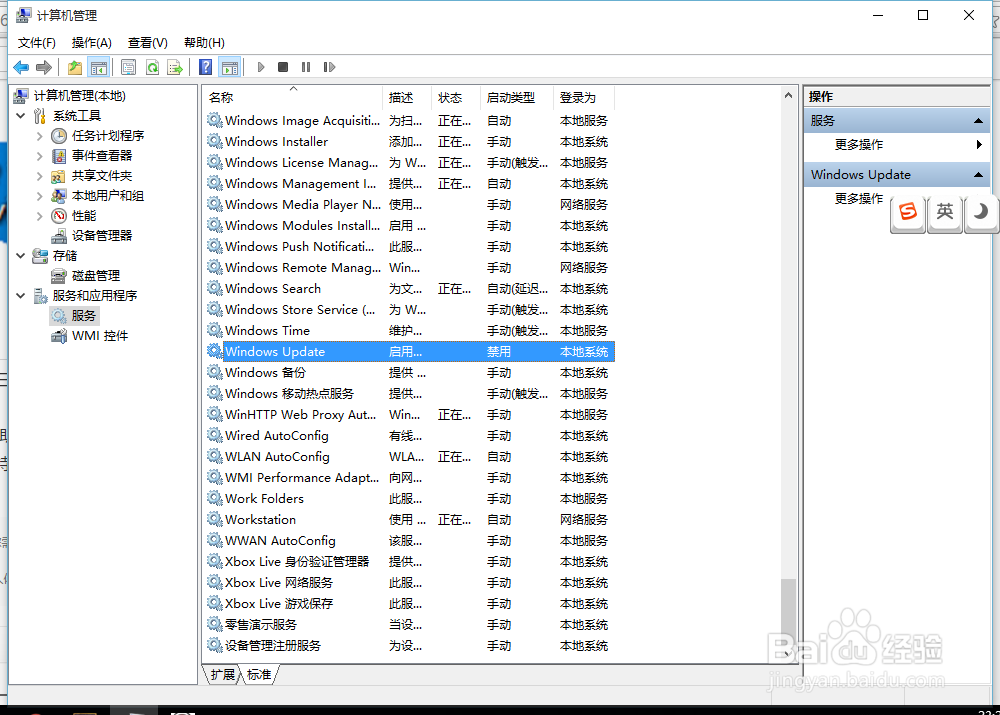Click the scrollbar up arrow in services list

pyautogui.click(x=788, y=95)
